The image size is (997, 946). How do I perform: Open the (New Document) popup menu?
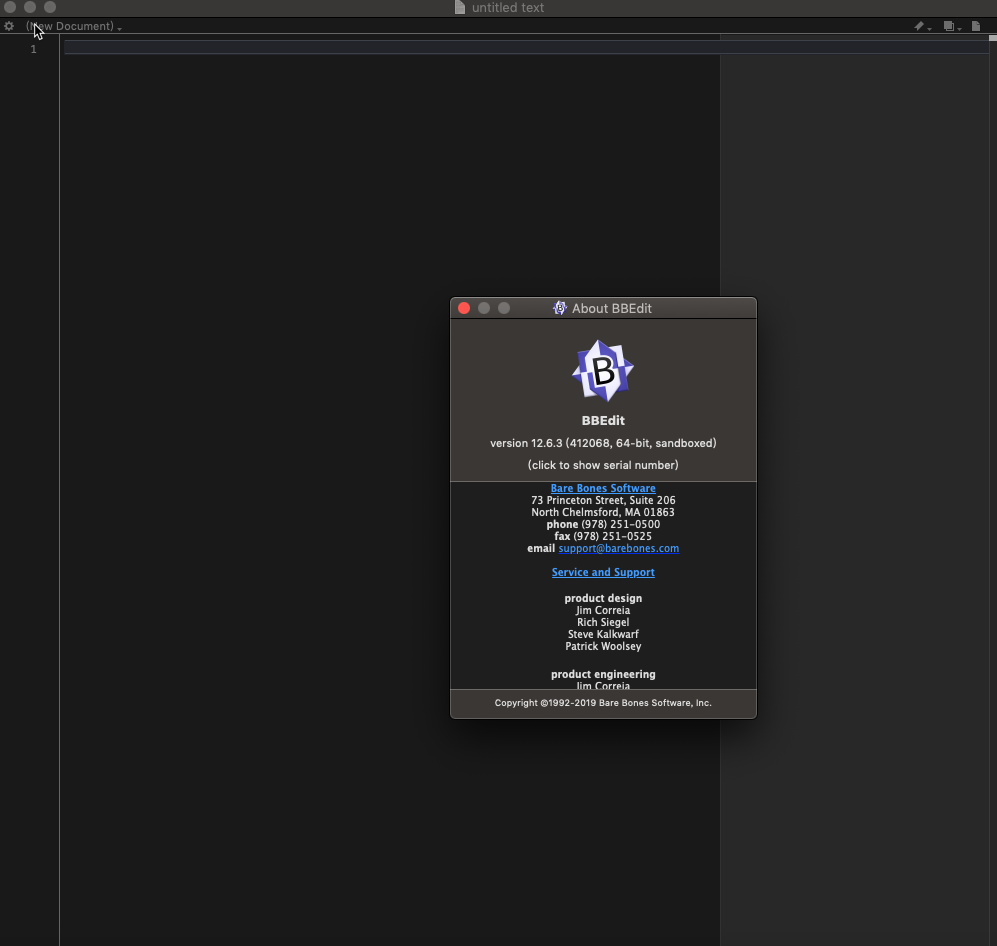pyautogui.click(x=74, y=26)
